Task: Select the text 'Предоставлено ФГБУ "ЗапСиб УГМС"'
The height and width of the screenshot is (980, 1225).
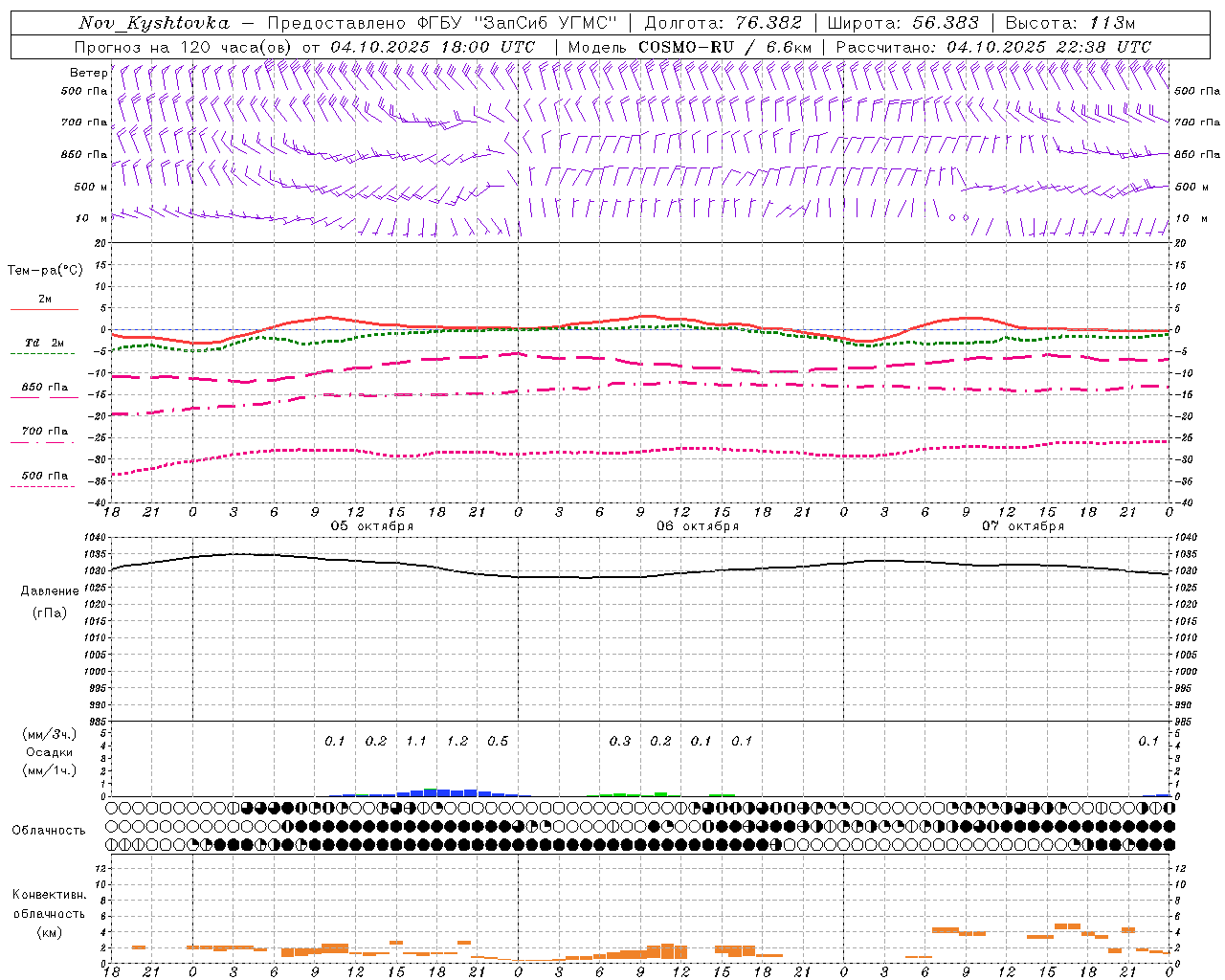Action: point(442,23)
